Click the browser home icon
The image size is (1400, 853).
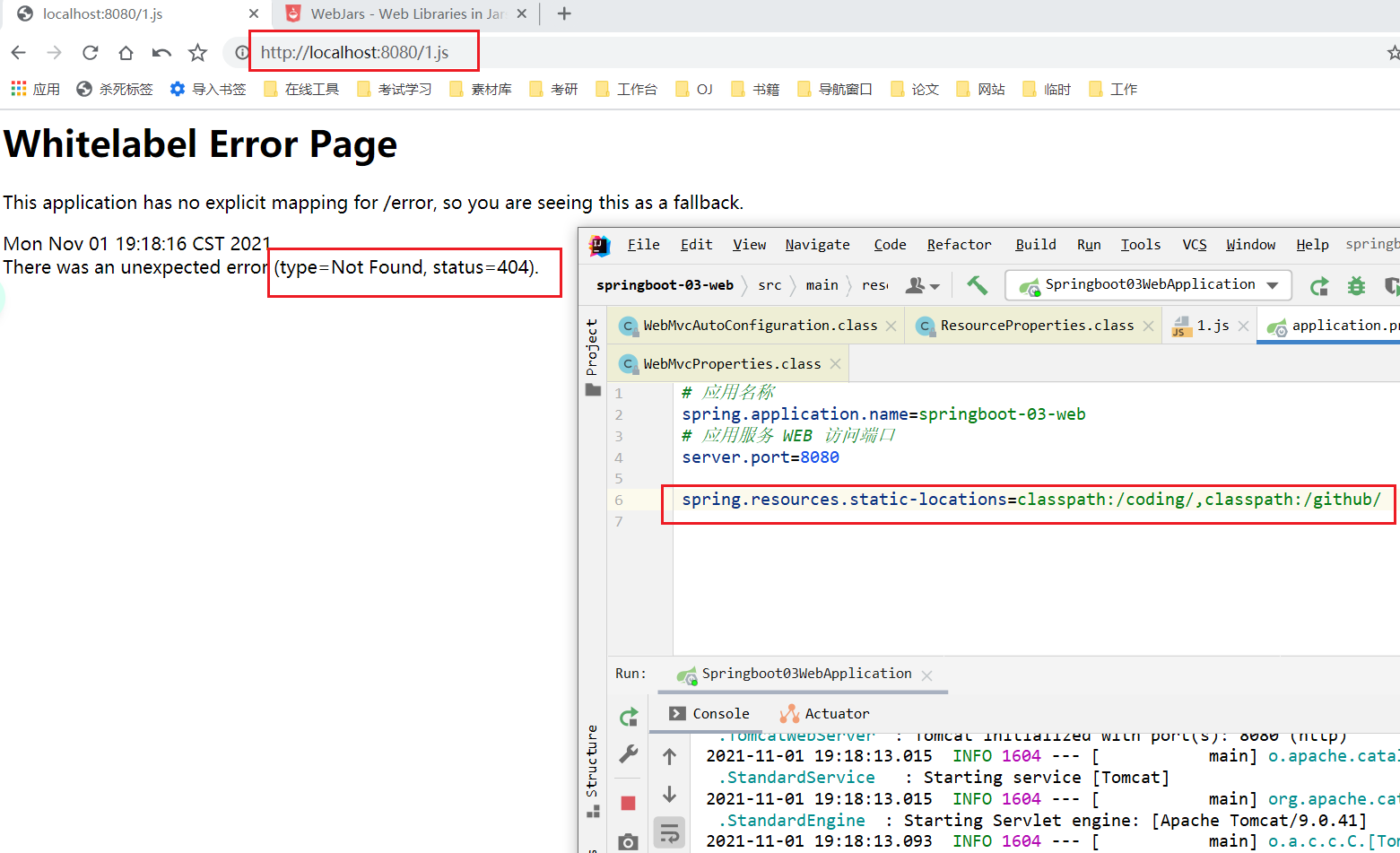[126, 53]
